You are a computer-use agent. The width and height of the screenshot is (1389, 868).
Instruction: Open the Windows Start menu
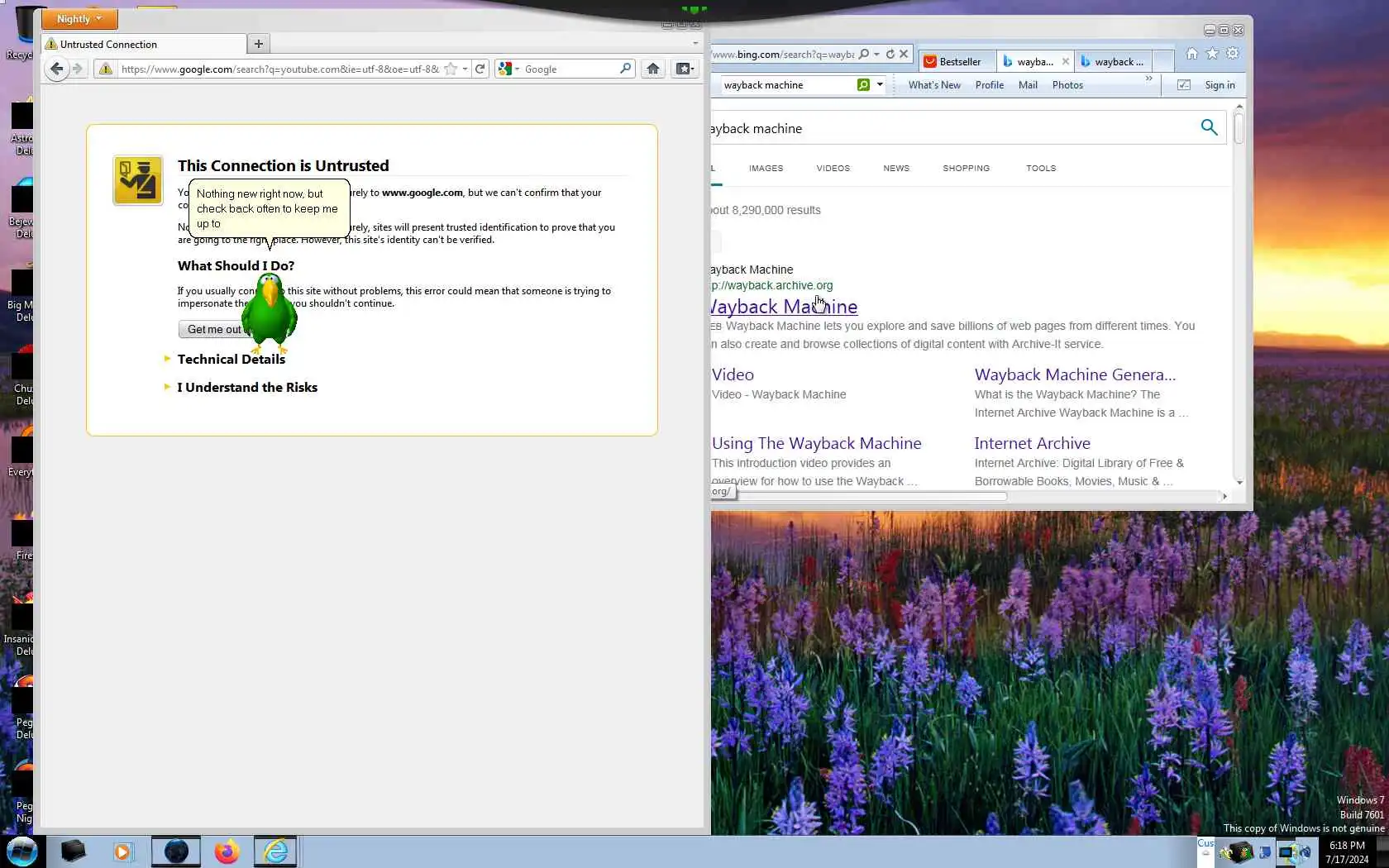click(22, 851)
